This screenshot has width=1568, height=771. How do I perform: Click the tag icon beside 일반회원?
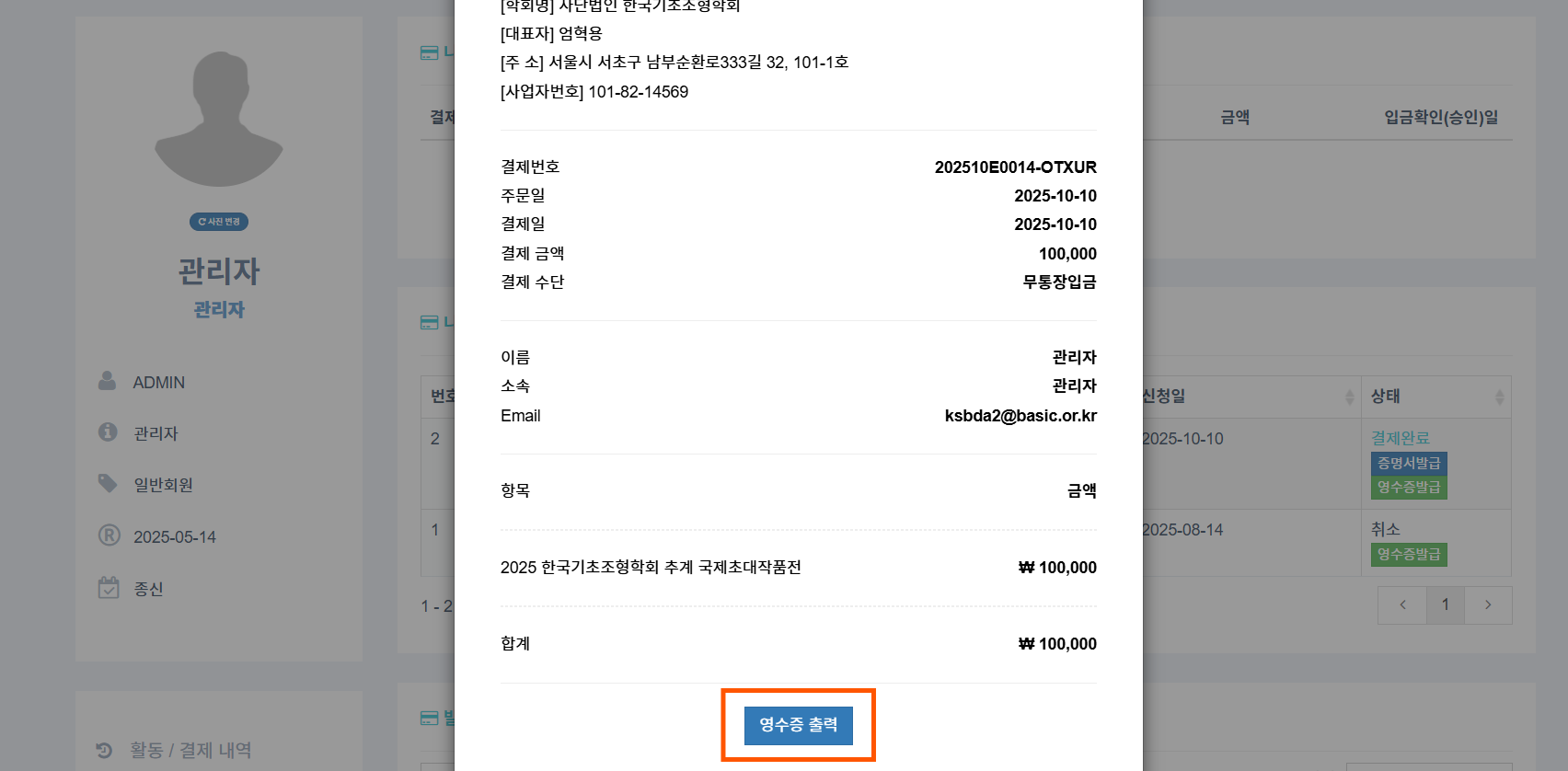click(108, 483)
